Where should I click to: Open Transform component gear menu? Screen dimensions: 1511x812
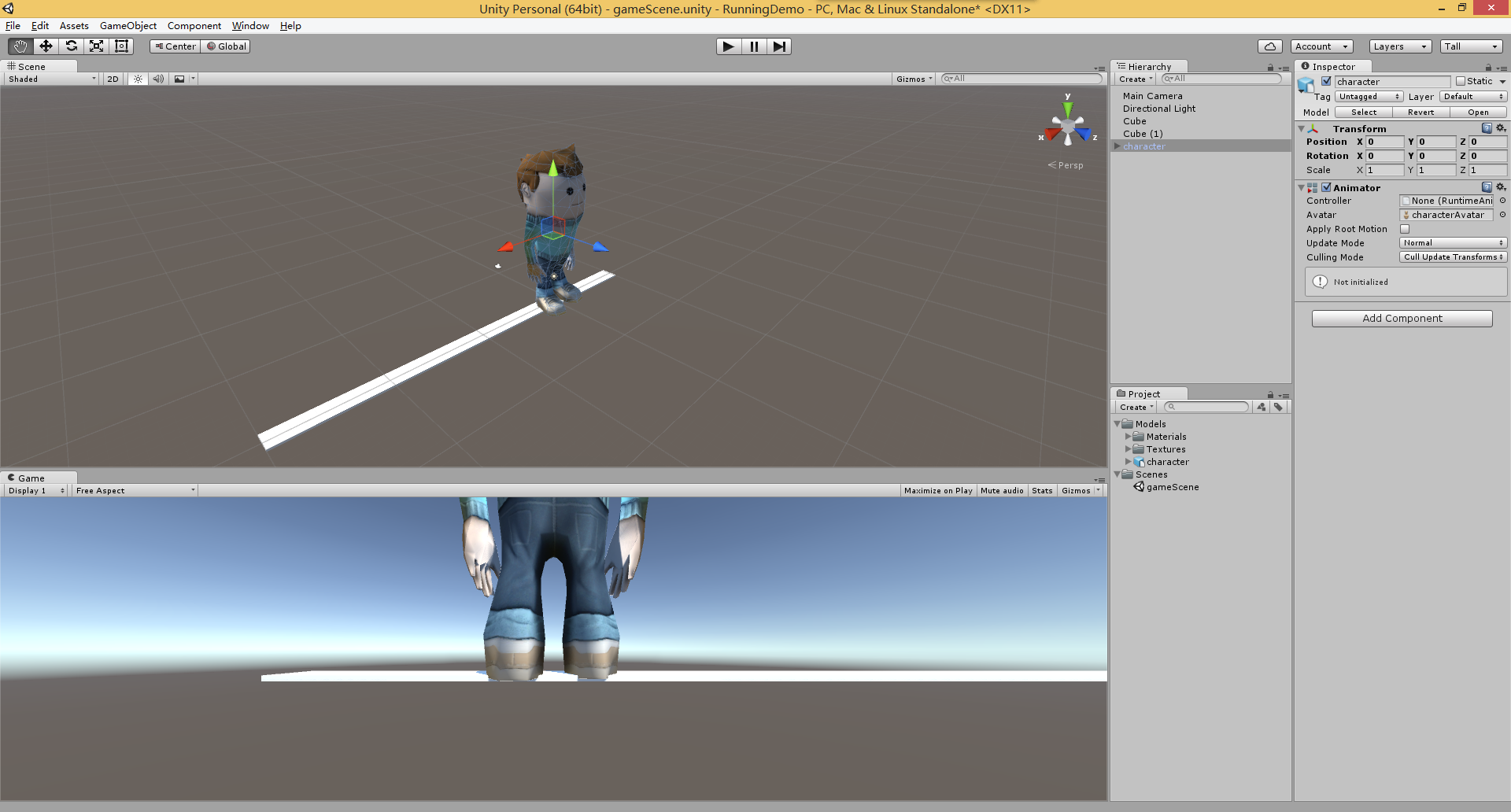click(1501, 128)
